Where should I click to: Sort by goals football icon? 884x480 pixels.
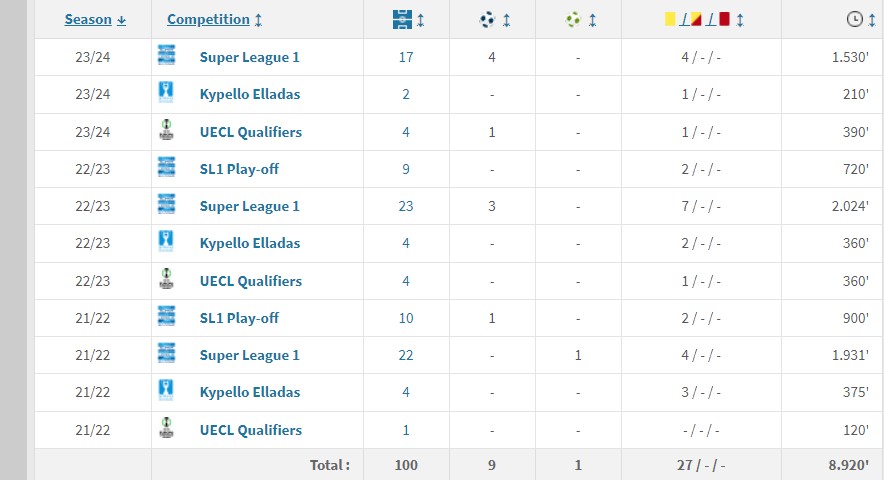coord(487,20)
